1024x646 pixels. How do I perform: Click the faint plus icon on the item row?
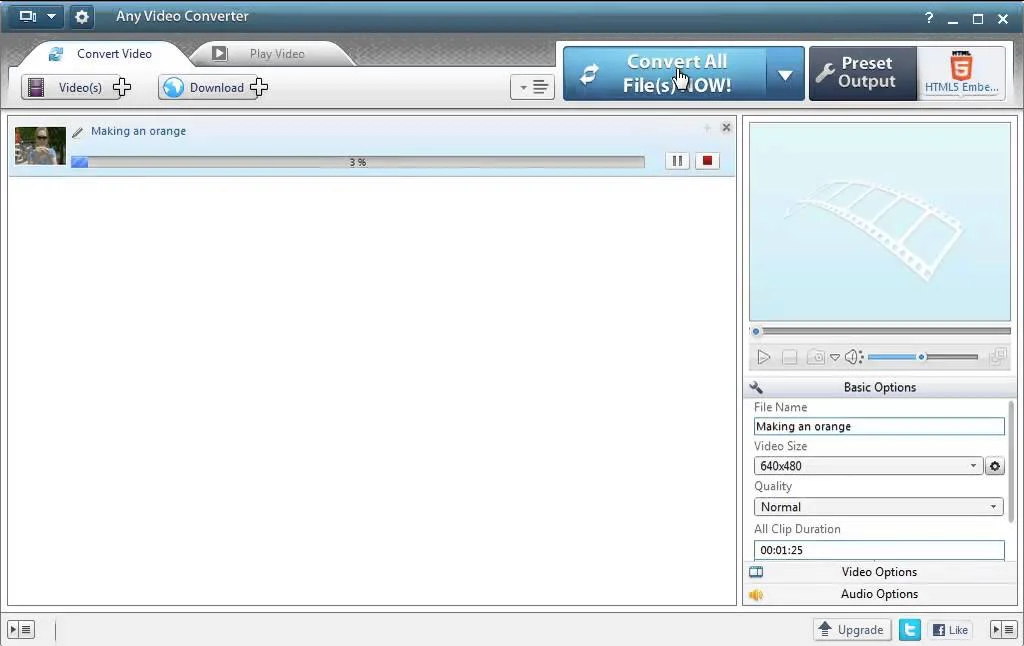tap(707, 128)
